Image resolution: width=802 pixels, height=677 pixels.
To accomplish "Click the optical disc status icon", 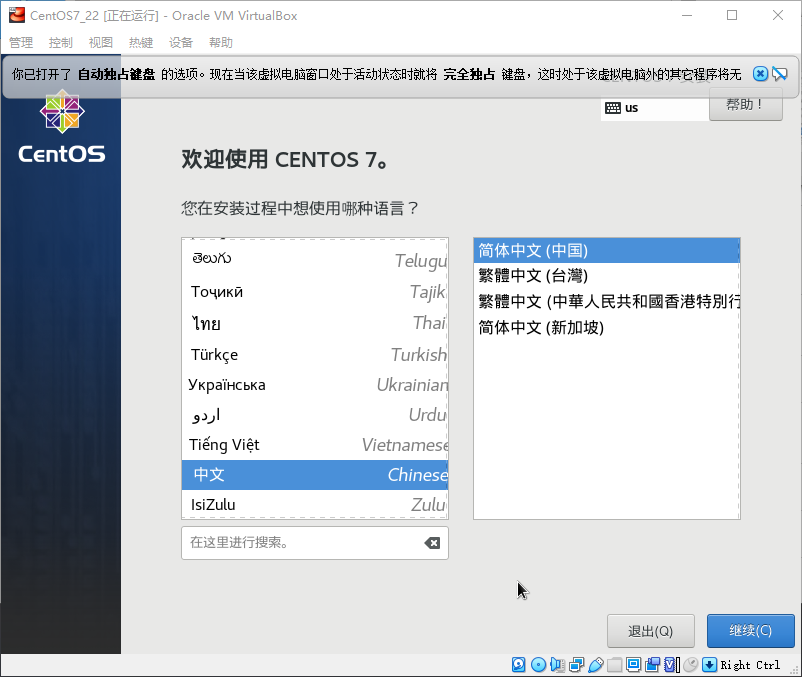I will [x=538, y=664].
